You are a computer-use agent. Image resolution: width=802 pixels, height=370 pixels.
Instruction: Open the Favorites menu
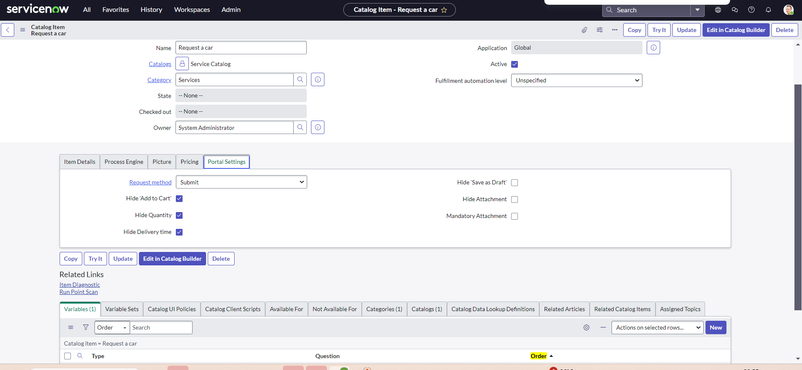coord(116,10)
